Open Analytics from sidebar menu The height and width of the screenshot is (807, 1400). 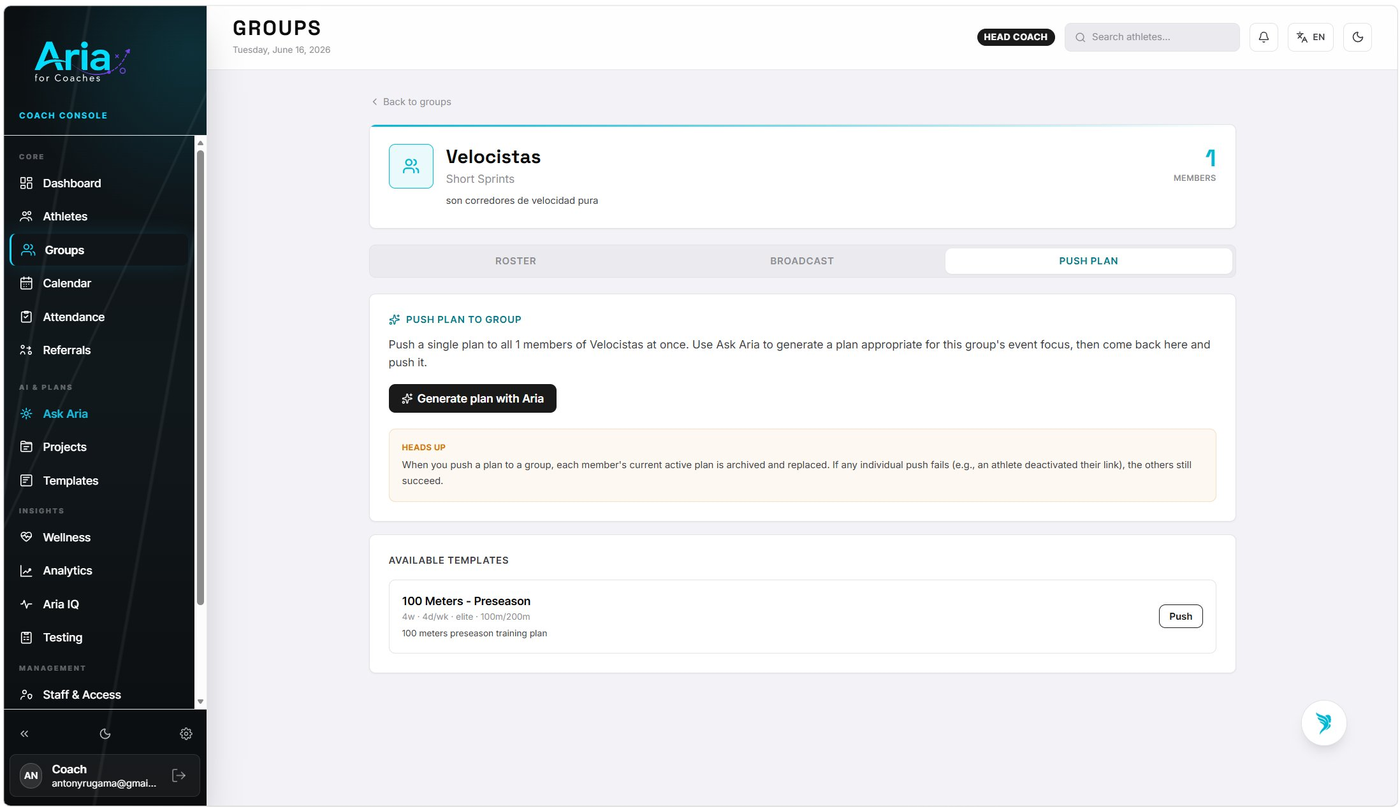click(68, 571)
